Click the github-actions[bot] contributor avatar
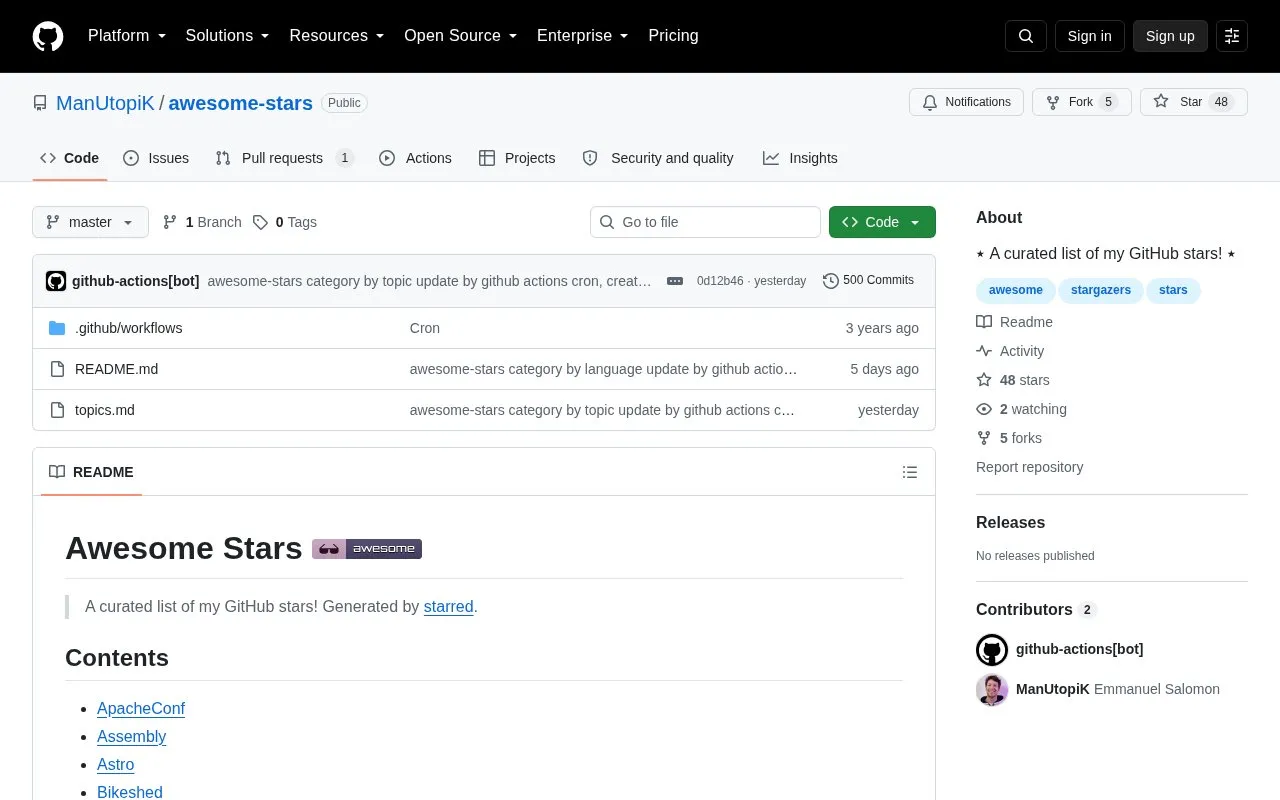The image size is (1280, 800). 992,650
